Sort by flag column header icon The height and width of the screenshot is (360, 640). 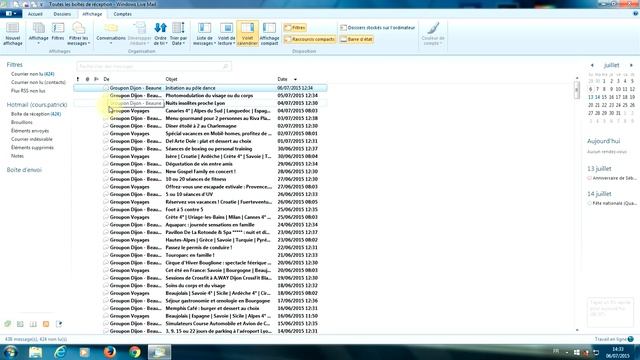[x=96, y=79]
